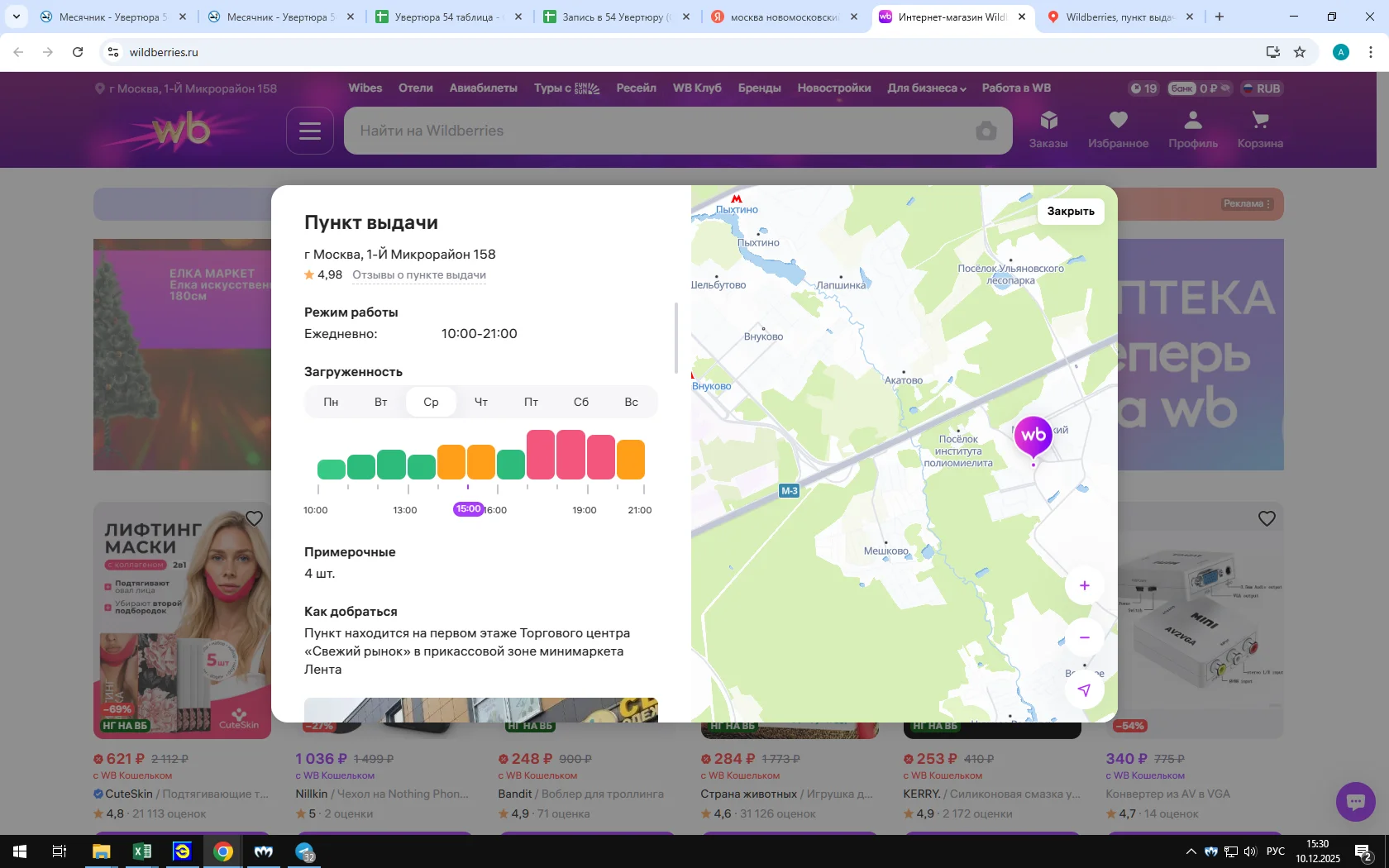Open Favorites (Избранное) heart icon
The image size is (1389, 868).
click(1118, 130)
